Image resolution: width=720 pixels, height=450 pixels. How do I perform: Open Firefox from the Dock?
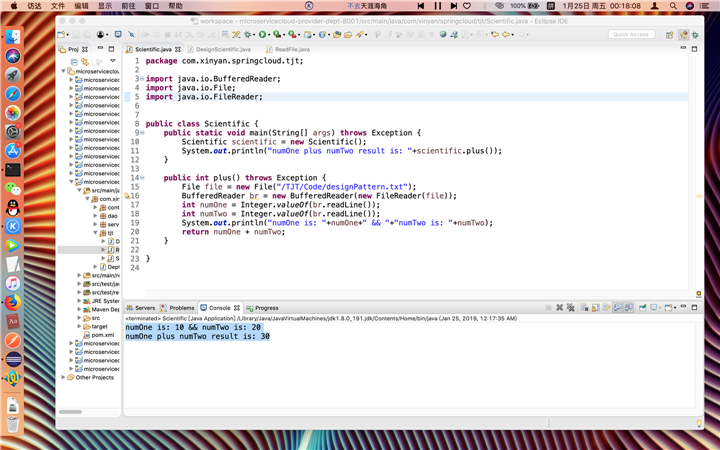13,302
